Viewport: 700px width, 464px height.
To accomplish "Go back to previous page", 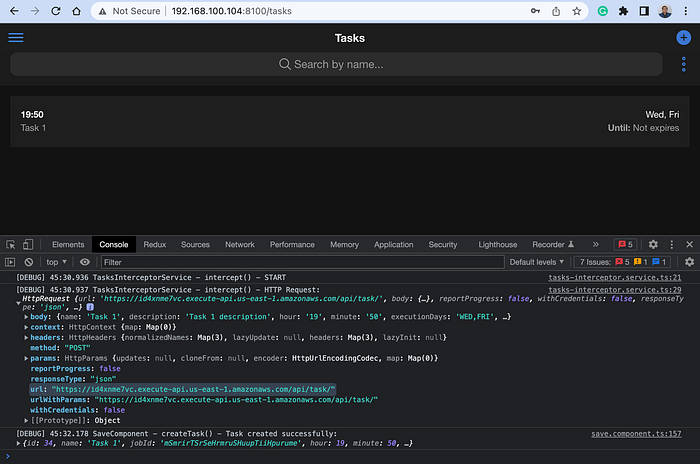I will 14,11.
